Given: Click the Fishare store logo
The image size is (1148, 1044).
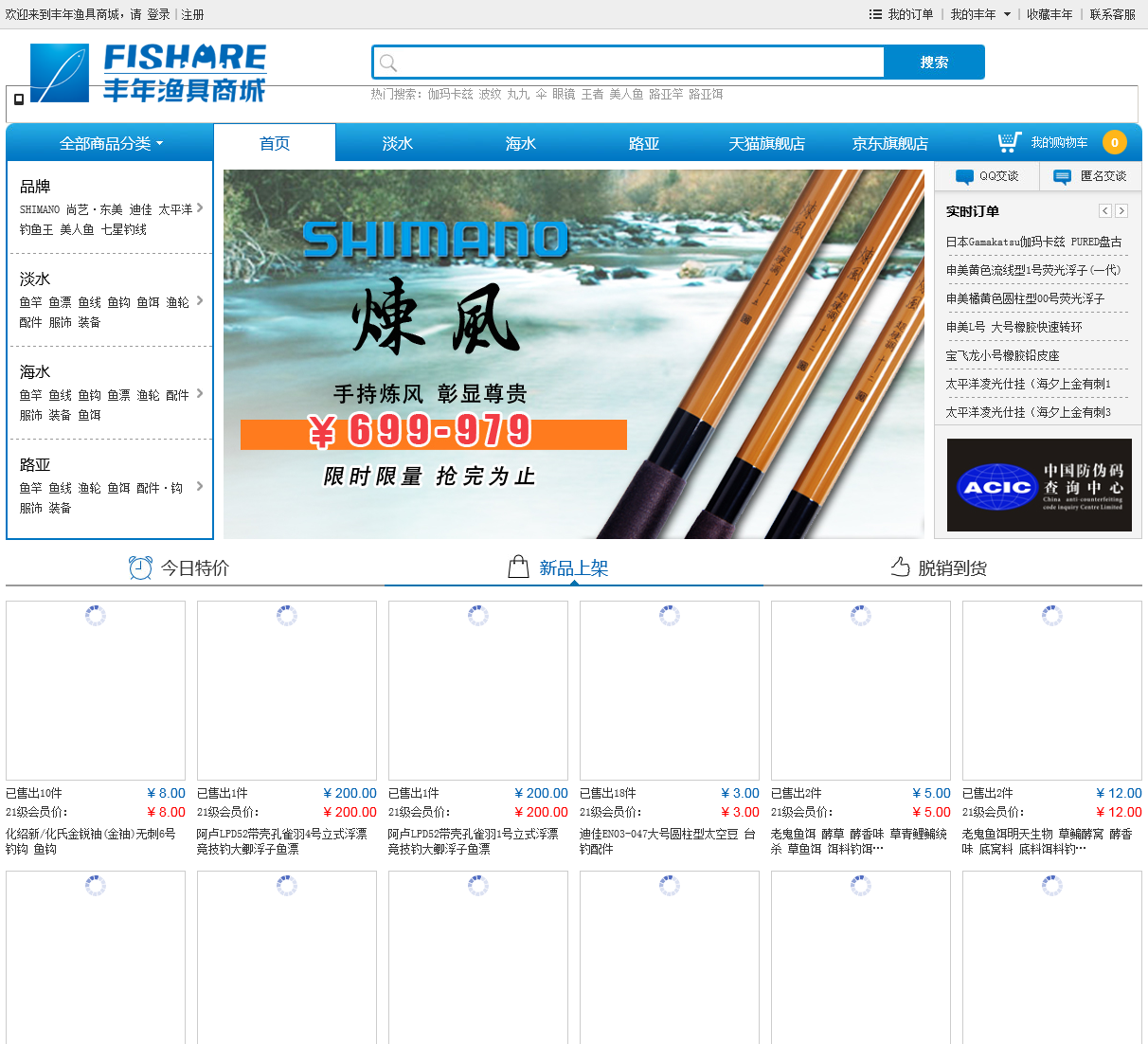Looking at the screenshot, I should click(x=148, y=73).
